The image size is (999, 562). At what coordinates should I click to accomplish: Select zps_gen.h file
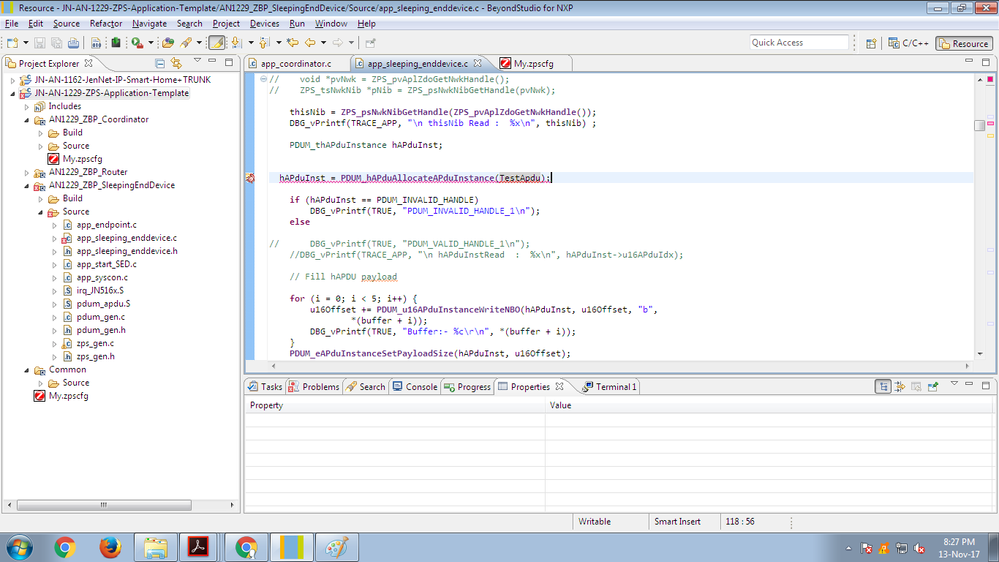(x=96, y=356)
